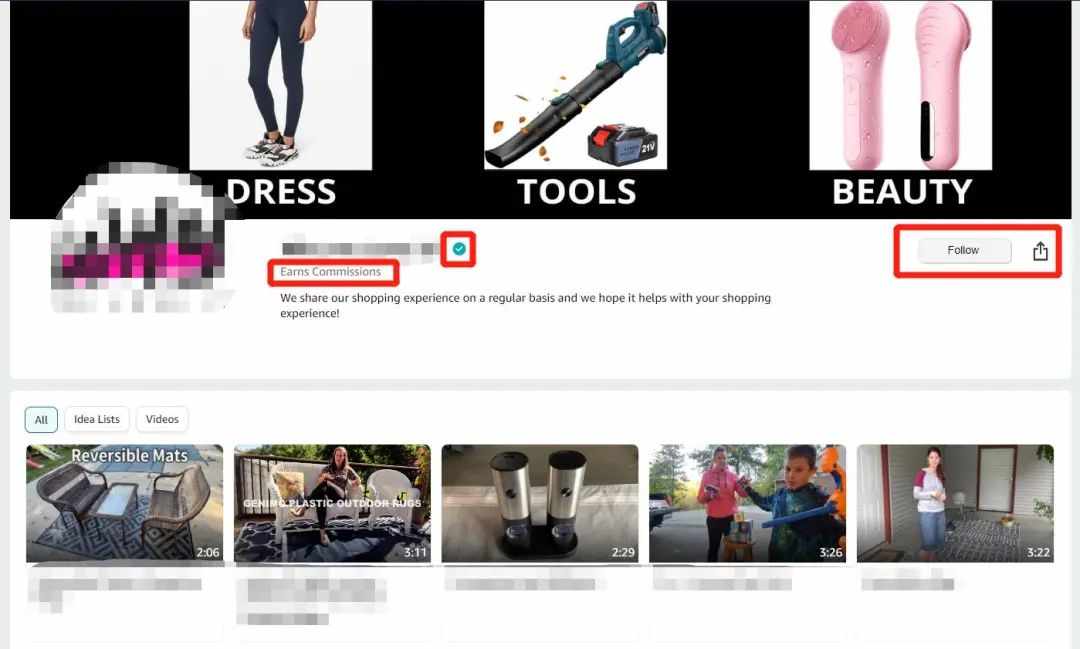Viewport: 1080px width, 649px height.
Task: Select the All filter tab
Action: 41,420
